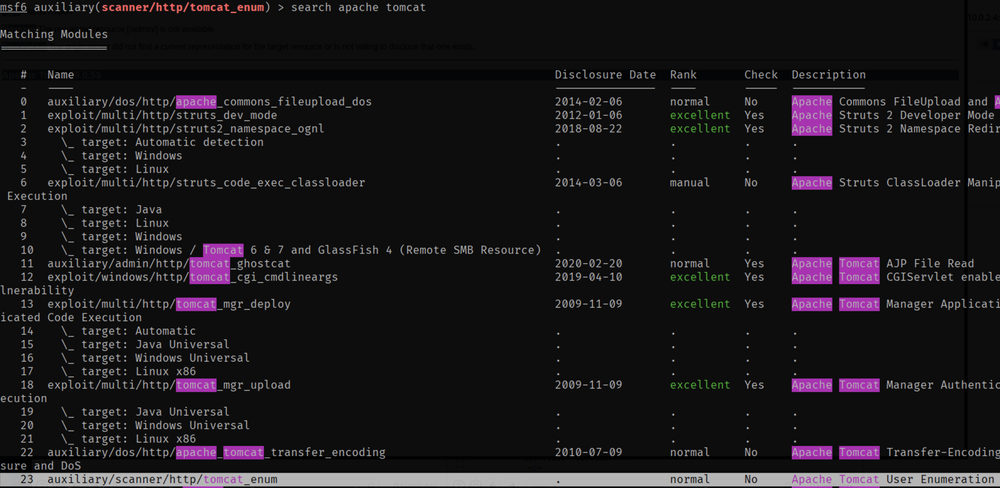Click 'Apache Tomcat User Enumeration' description
Screen dimensions: 1000x488
click(893, 479)
